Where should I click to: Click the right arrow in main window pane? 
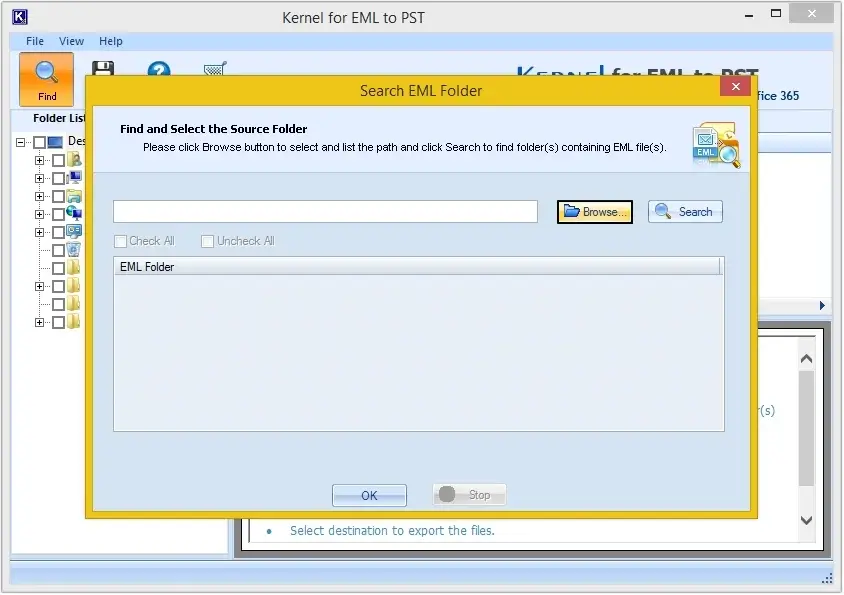coord(822,306)
